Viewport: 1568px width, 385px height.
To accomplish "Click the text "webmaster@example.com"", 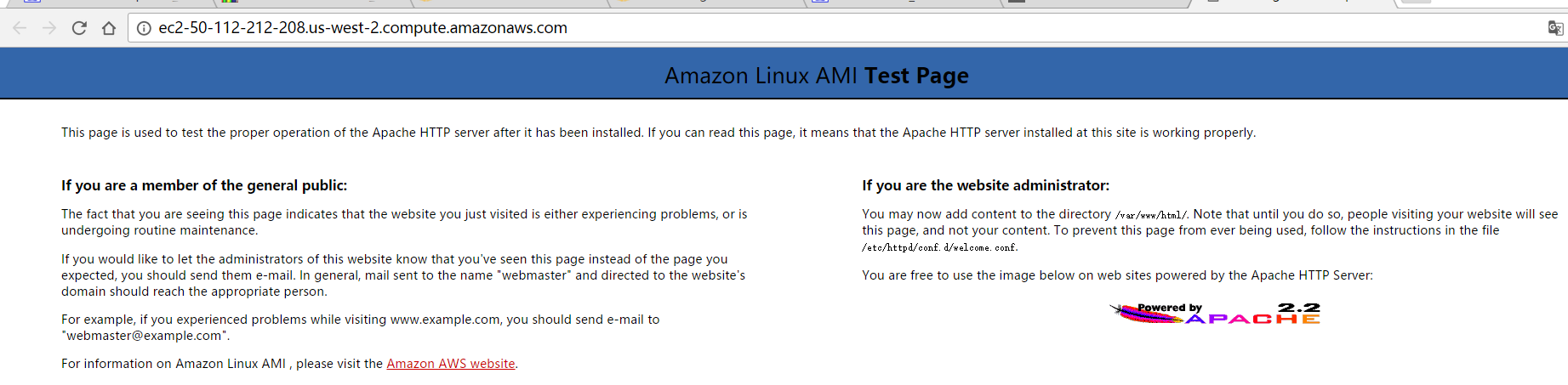I will [144, 336].
